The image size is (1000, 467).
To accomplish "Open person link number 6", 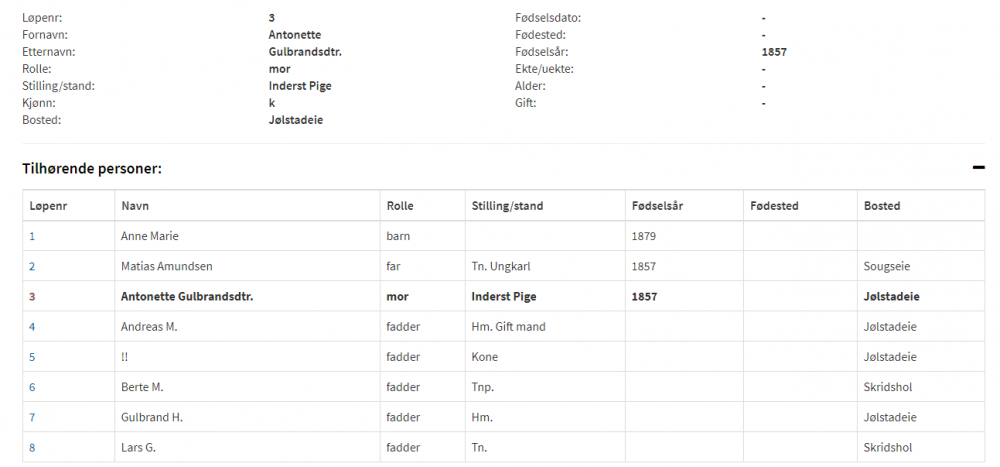I will 32,387.
